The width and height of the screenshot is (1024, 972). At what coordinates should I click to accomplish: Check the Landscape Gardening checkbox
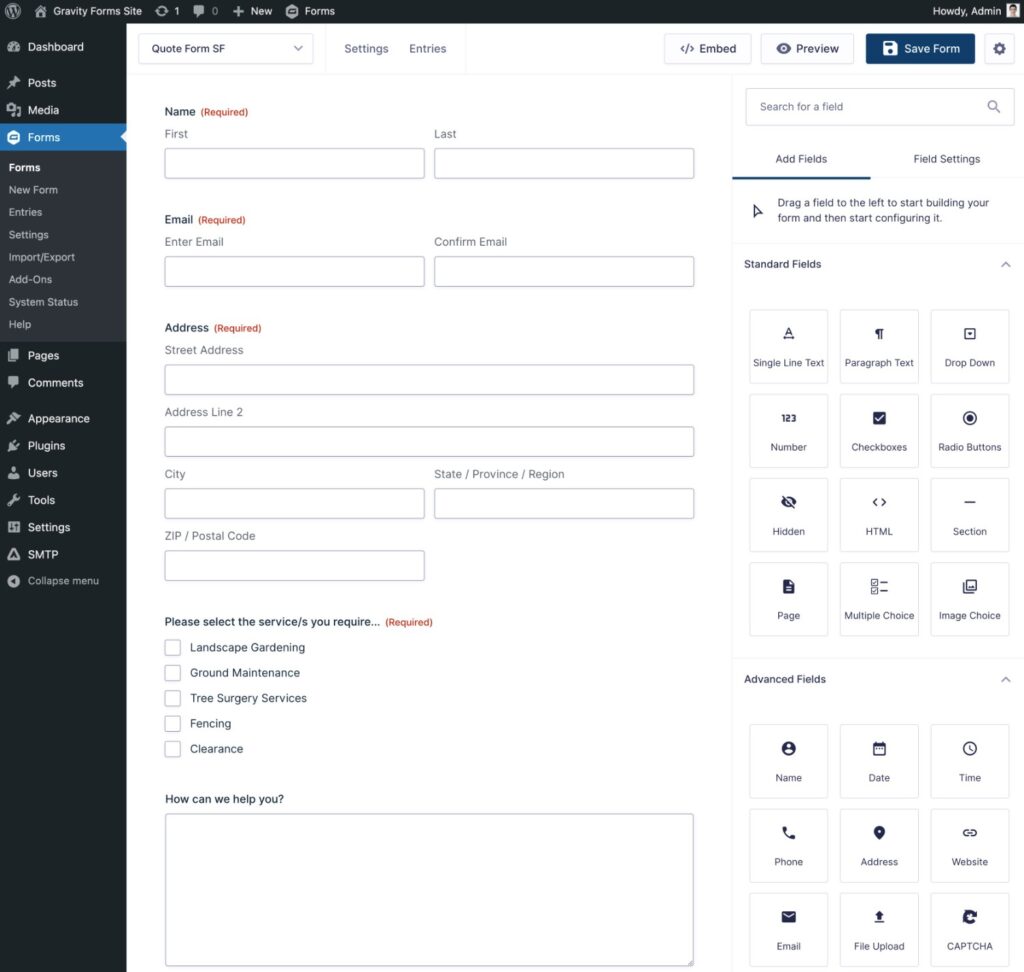172,647
